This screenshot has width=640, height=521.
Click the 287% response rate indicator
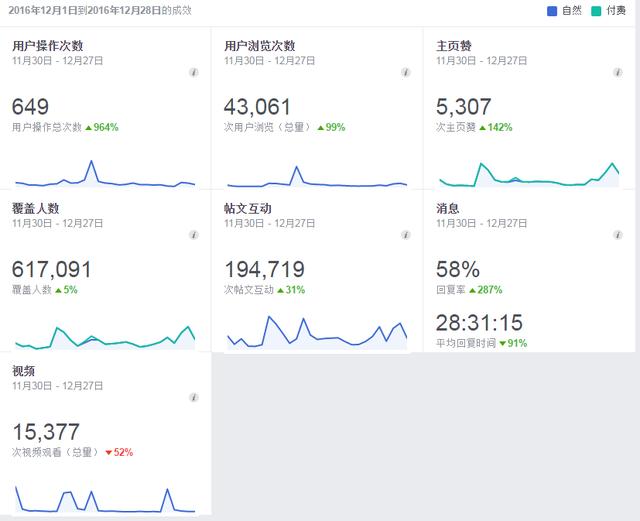coord(486,290)
